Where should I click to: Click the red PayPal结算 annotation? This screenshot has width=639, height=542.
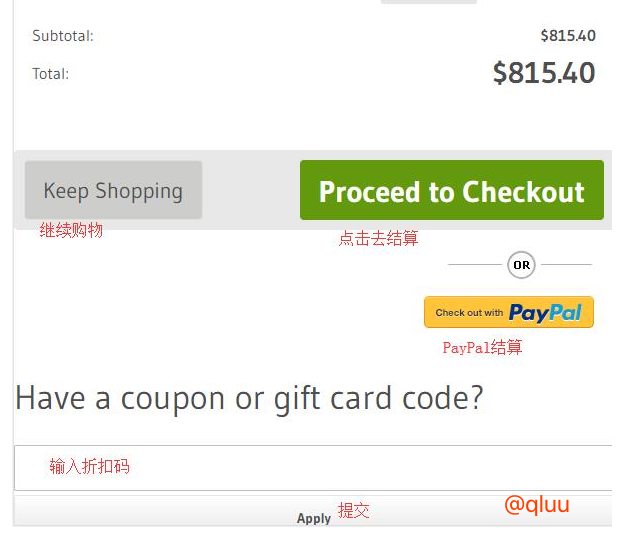point(482,348)
